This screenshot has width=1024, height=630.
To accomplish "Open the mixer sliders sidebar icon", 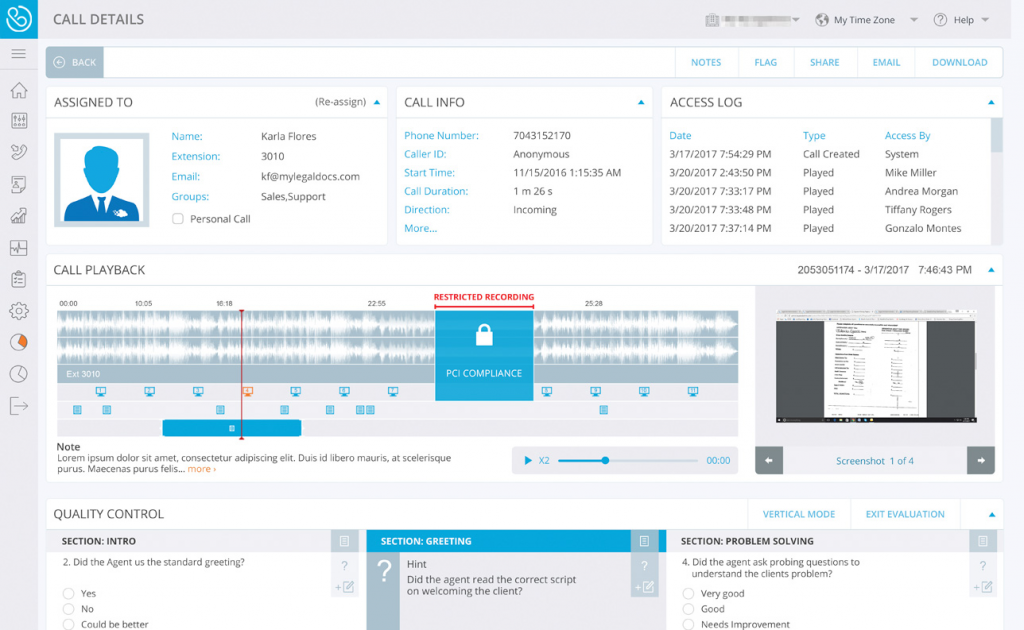I will 18,121.
